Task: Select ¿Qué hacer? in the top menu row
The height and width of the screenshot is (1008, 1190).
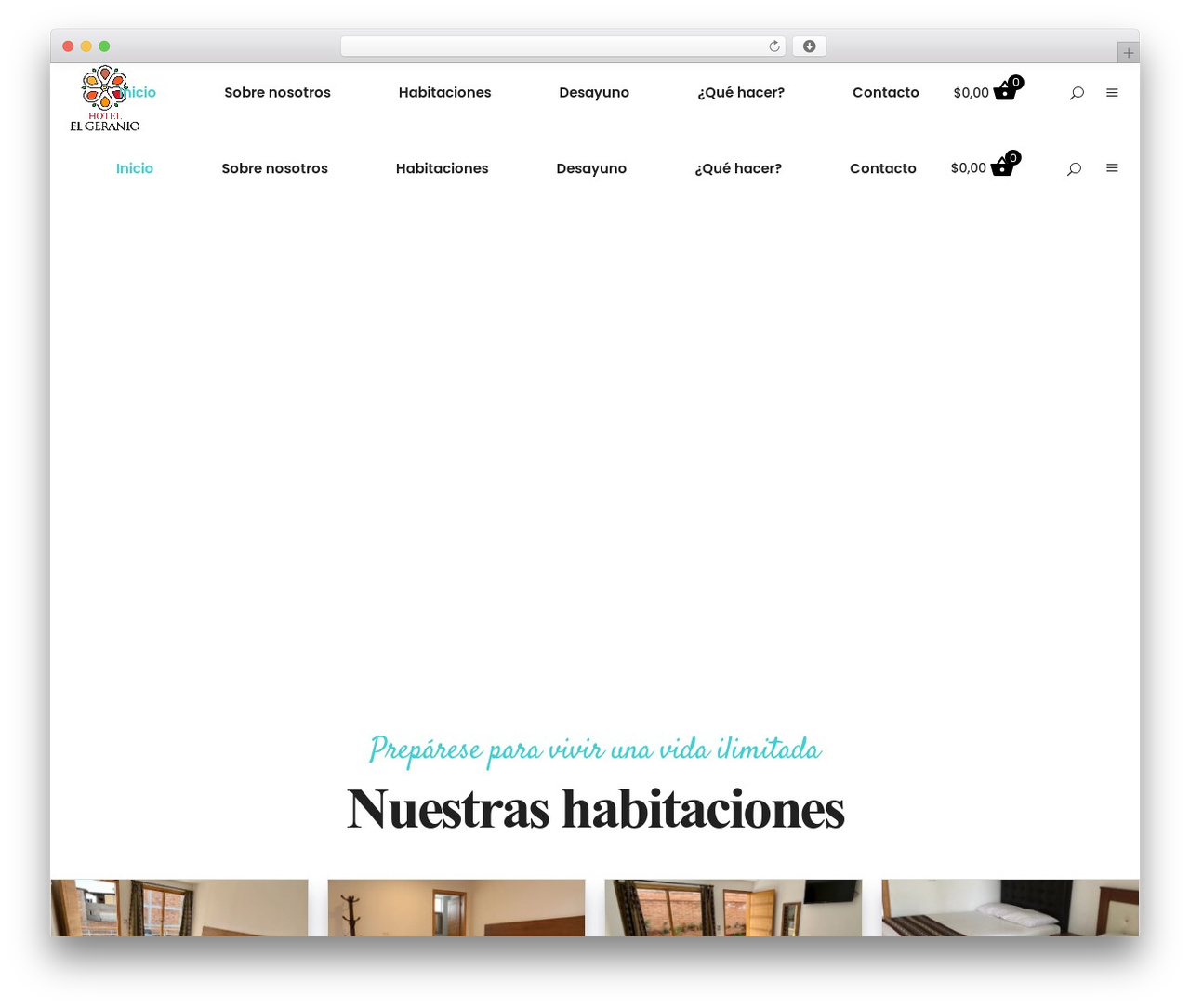Action: point(741,93)
